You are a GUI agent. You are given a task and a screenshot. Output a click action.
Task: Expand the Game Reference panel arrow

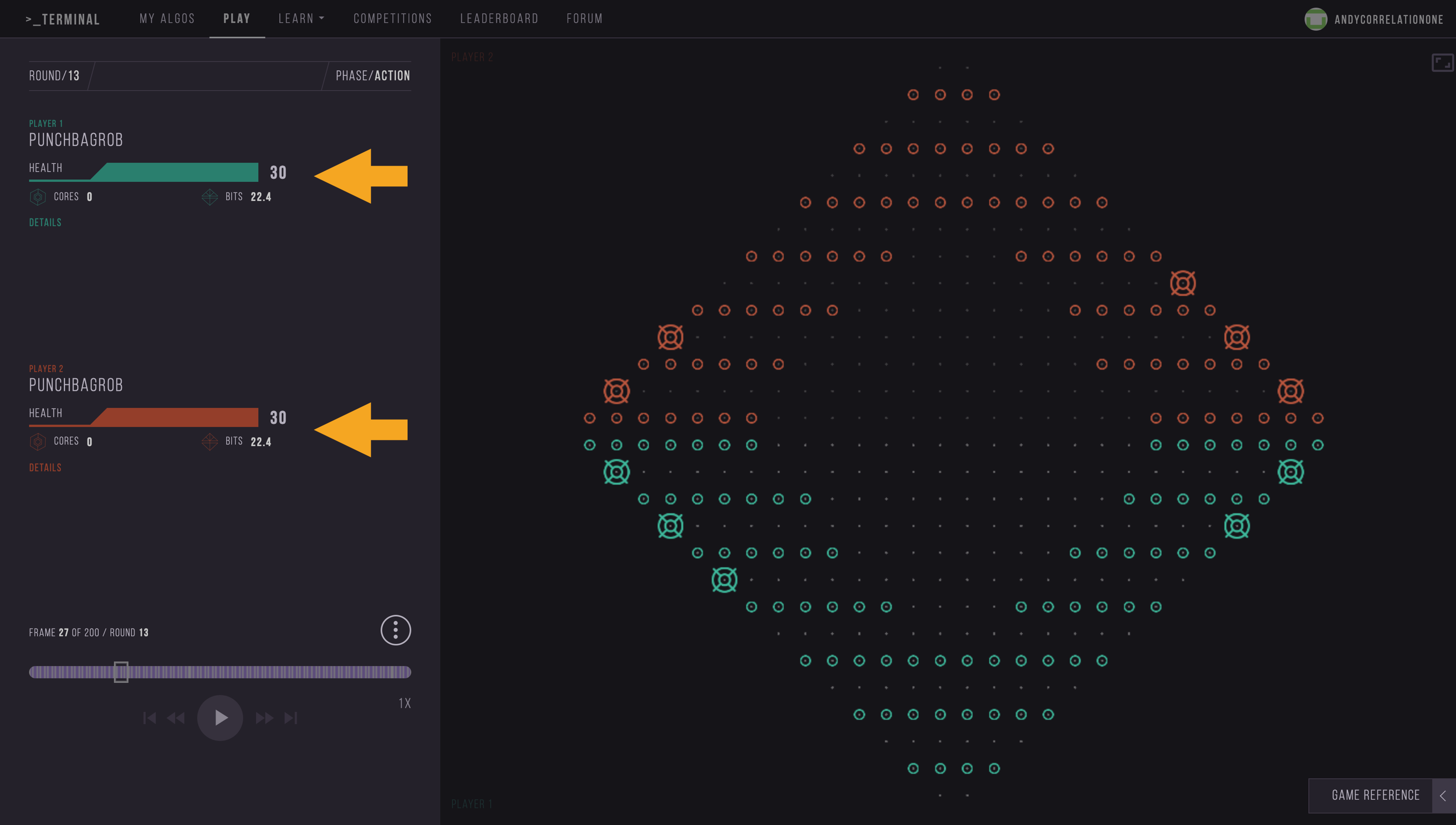coord(1443,795)
